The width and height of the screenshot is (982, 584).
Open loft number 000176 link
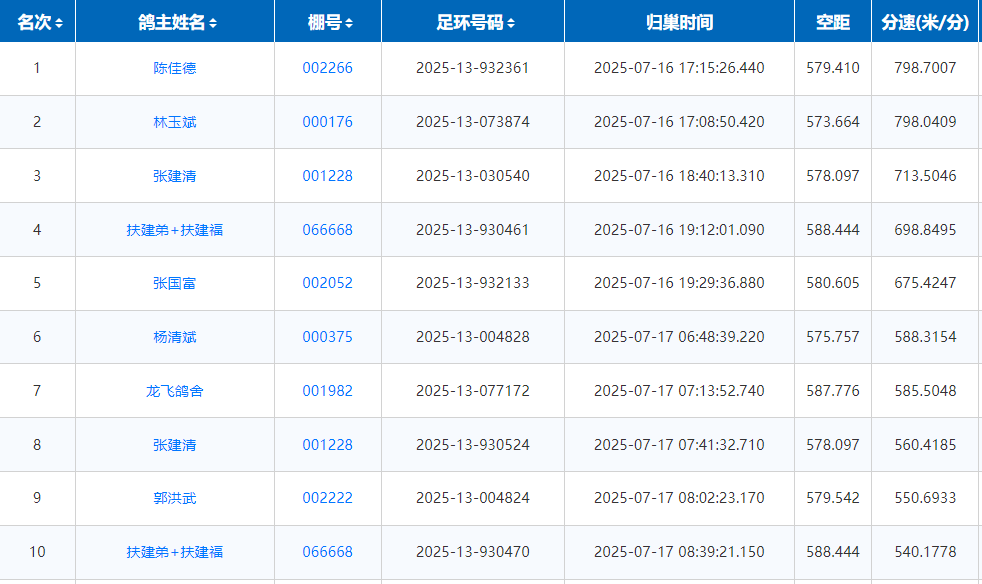coord(328,122)
